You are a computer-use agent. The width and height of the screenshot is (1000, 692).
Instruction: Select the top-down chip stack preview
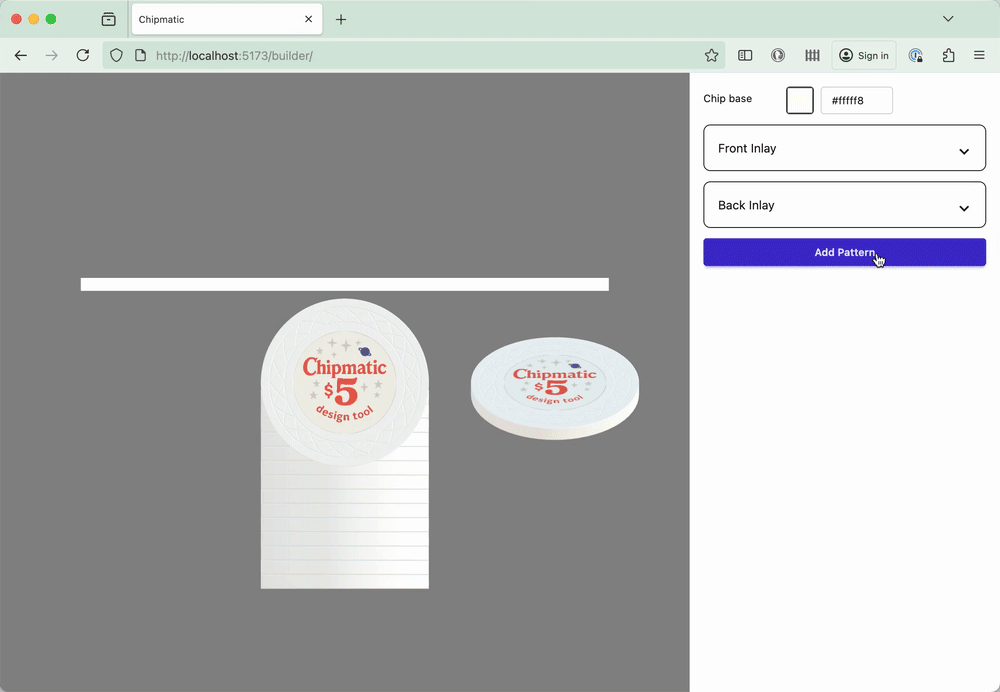[344, 443]
